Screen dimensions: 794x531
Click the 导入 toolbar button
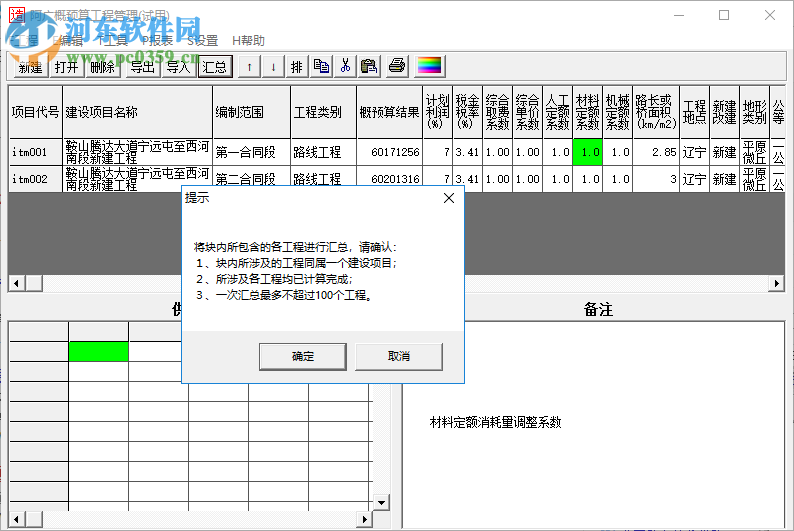point(178,66)
